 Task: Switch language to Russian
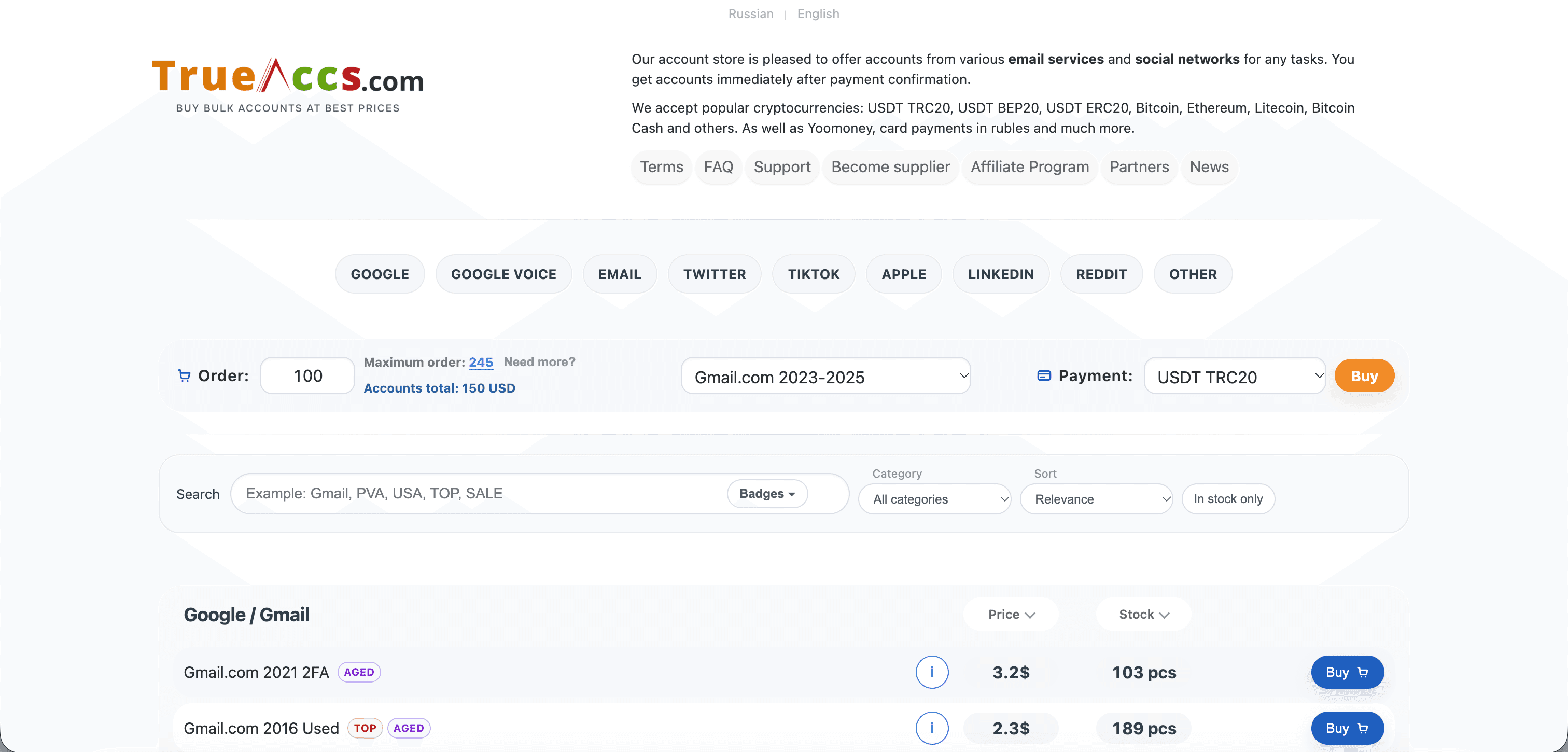(750, 13)
